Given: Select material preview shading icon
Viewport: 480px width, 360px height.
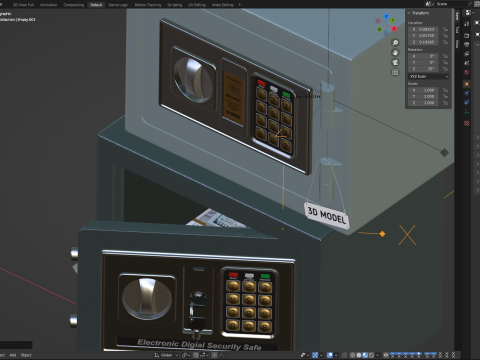Looking at the screenshot, I should pyautogui.click(x=365, y=355).
